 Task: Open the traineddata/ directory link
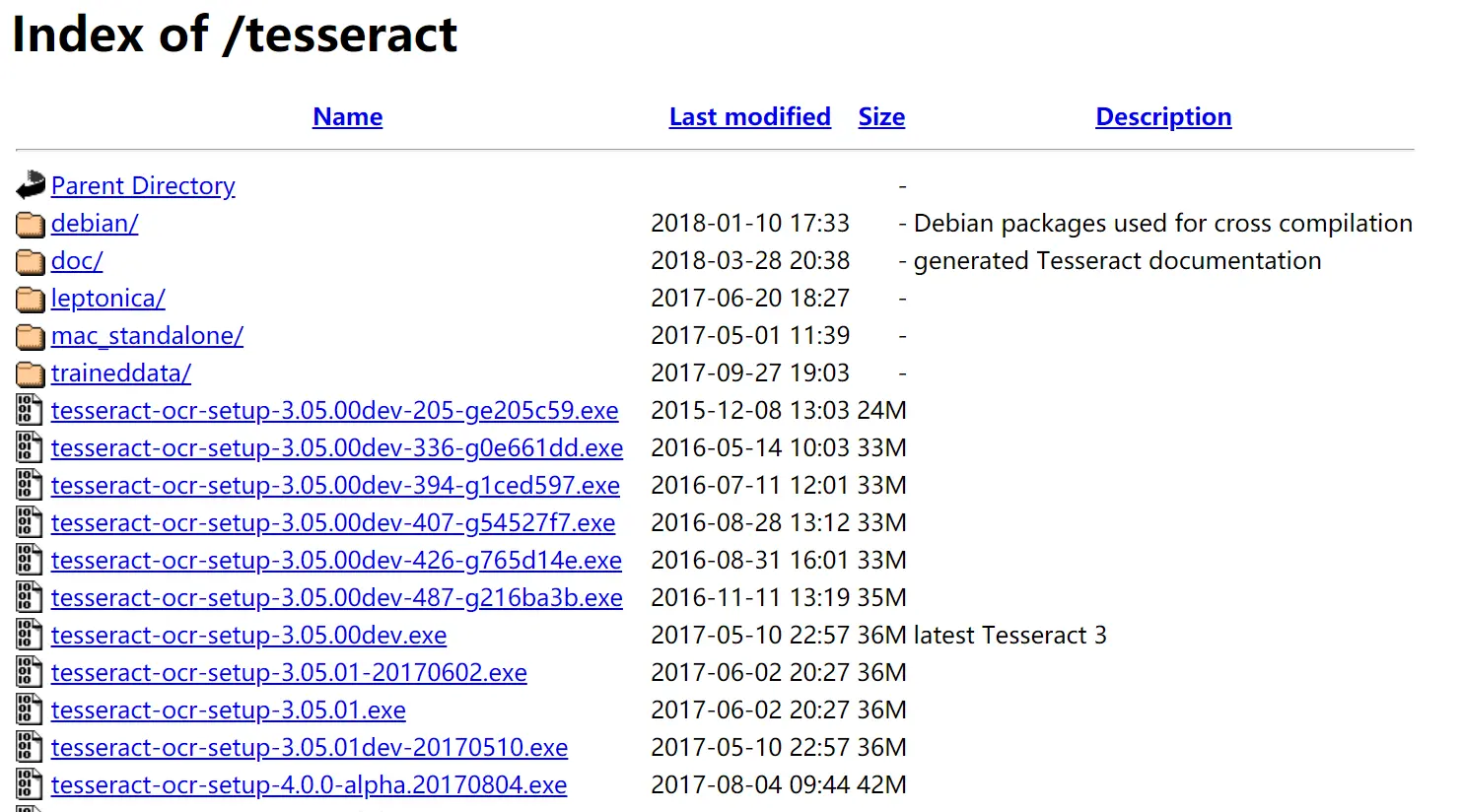point(121,372)
